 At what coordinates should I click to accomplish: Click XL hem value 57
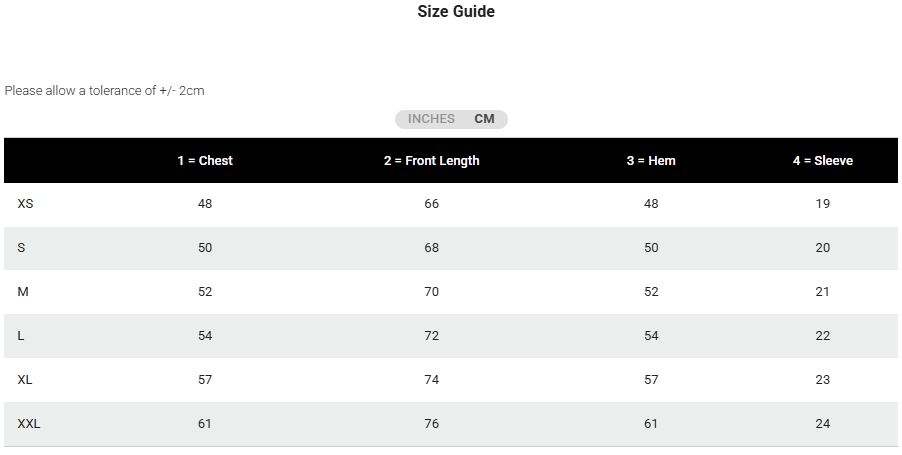pos(651,380)
